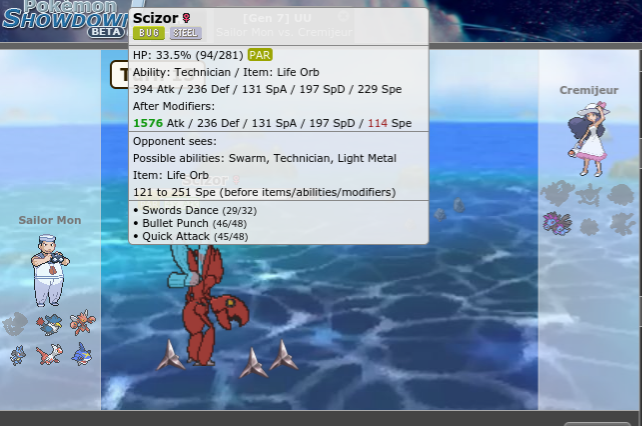Click the fainted grey Pokémon in Sailor Mon's team

pyautogui.click(x=15, y=324)
